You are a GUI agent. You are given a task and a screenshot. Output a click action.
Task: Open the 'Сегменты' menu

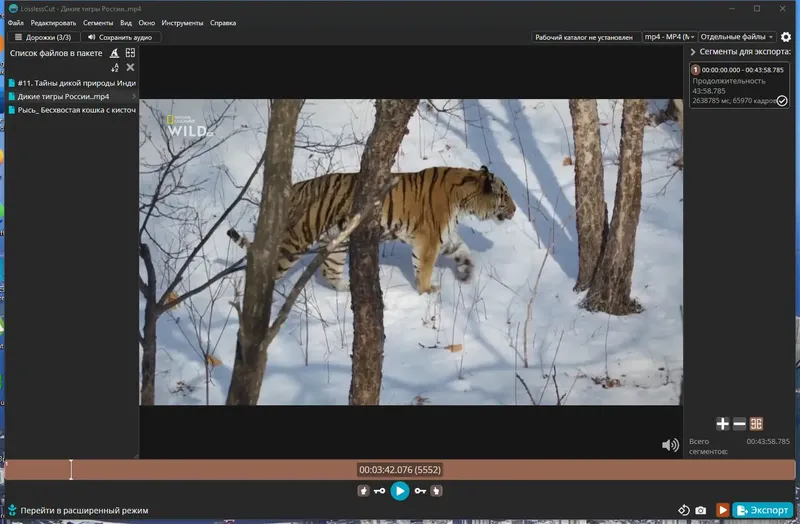(x=98, y=22)
